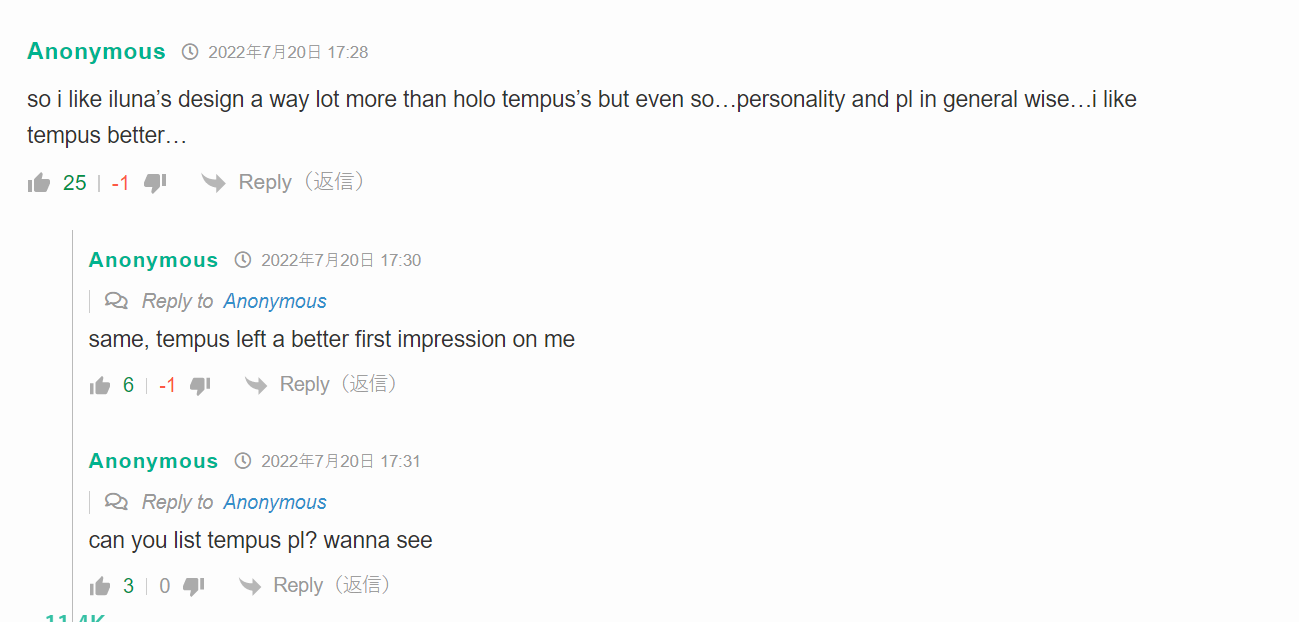Dislike the 'list tempus pl' reply

pos(194,586)
